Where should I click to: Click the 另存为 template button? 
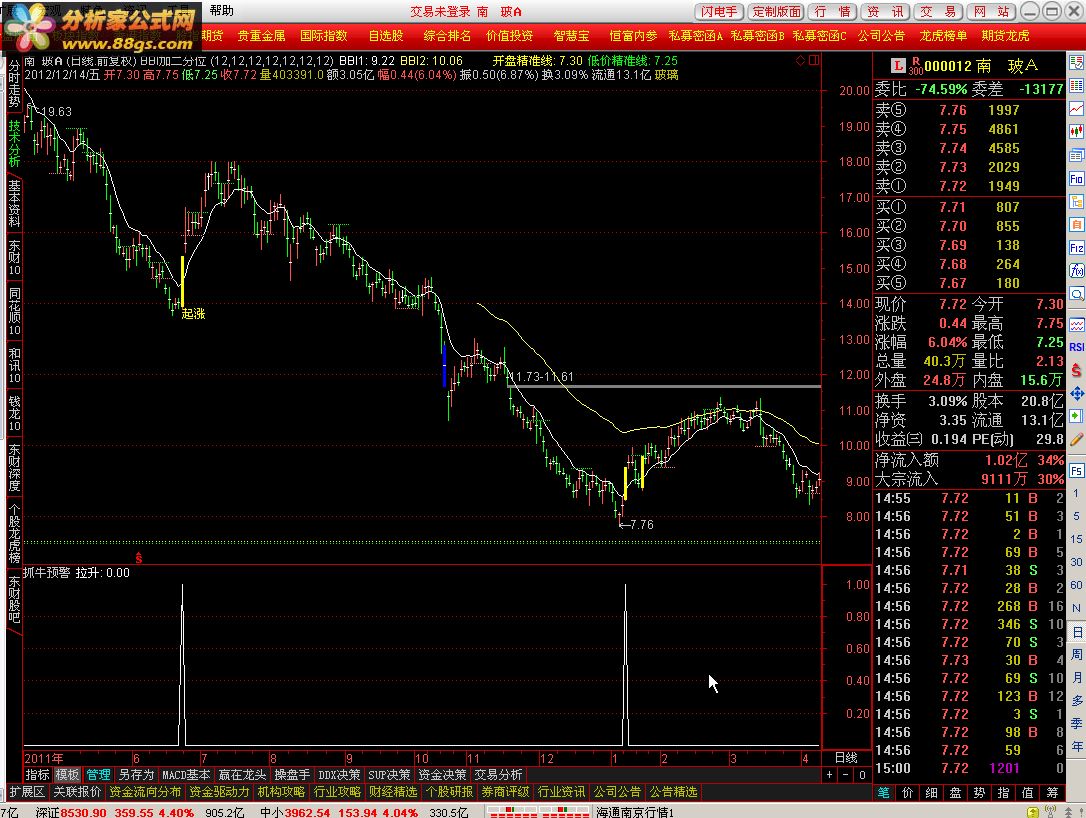point(136,774)
